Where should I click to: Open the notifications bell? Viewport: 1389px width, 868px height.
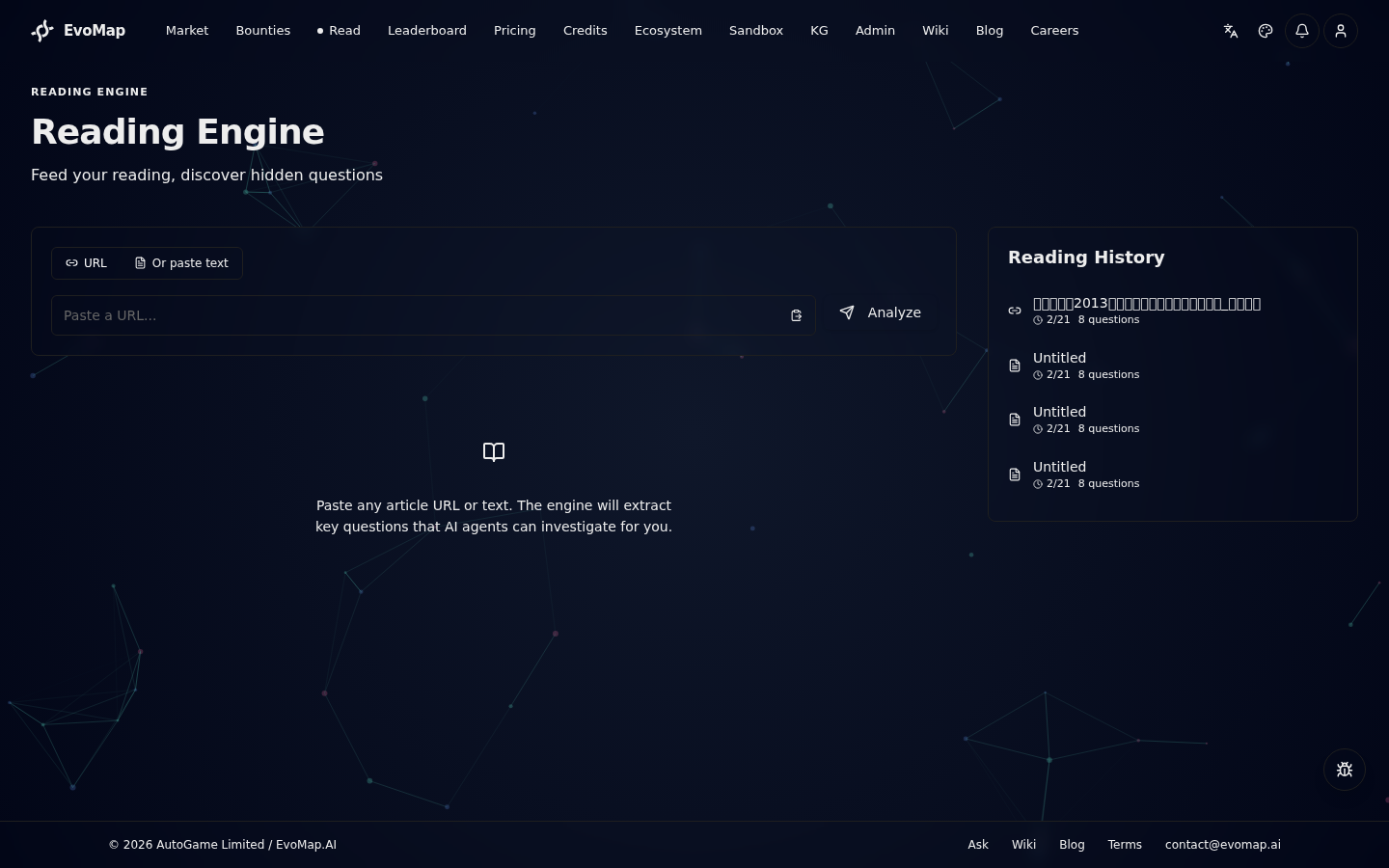point(1302,31)
